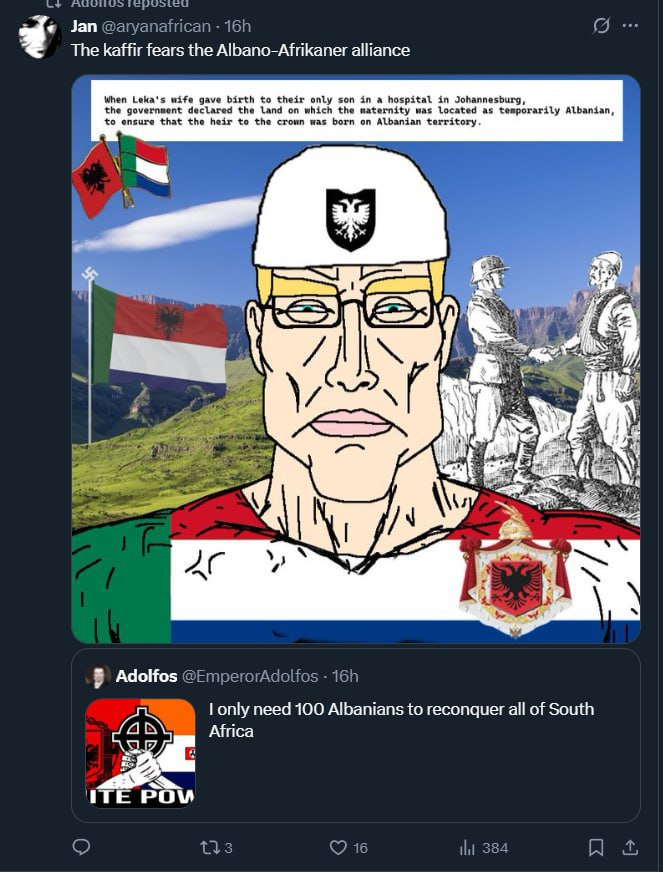The width and height of the screenshot is (663, 872).
Task: Click the 16 likes count
Action: pyautogui.click(x=360, y=848)
